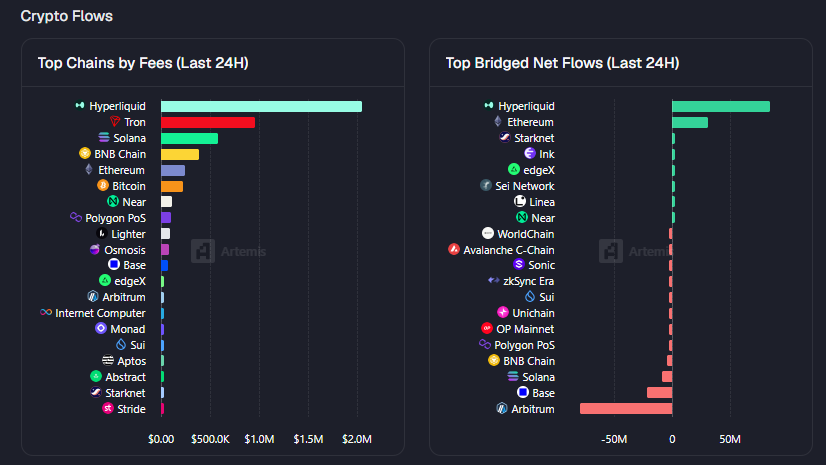The image size is (826, 465).
Task: Click the 'Sei Network' label
Action: point(525,186)
